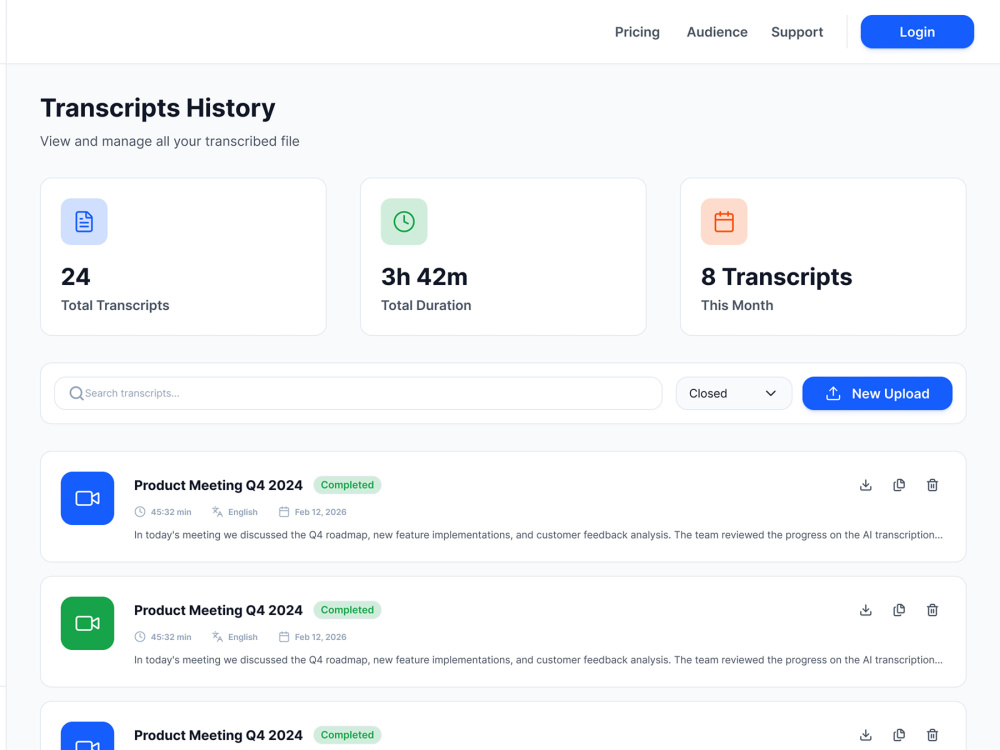This screenshot has height=750, width=1000.
Task: Click 45:32 min duration in second transcript
Action: click(x=171, y=636)
